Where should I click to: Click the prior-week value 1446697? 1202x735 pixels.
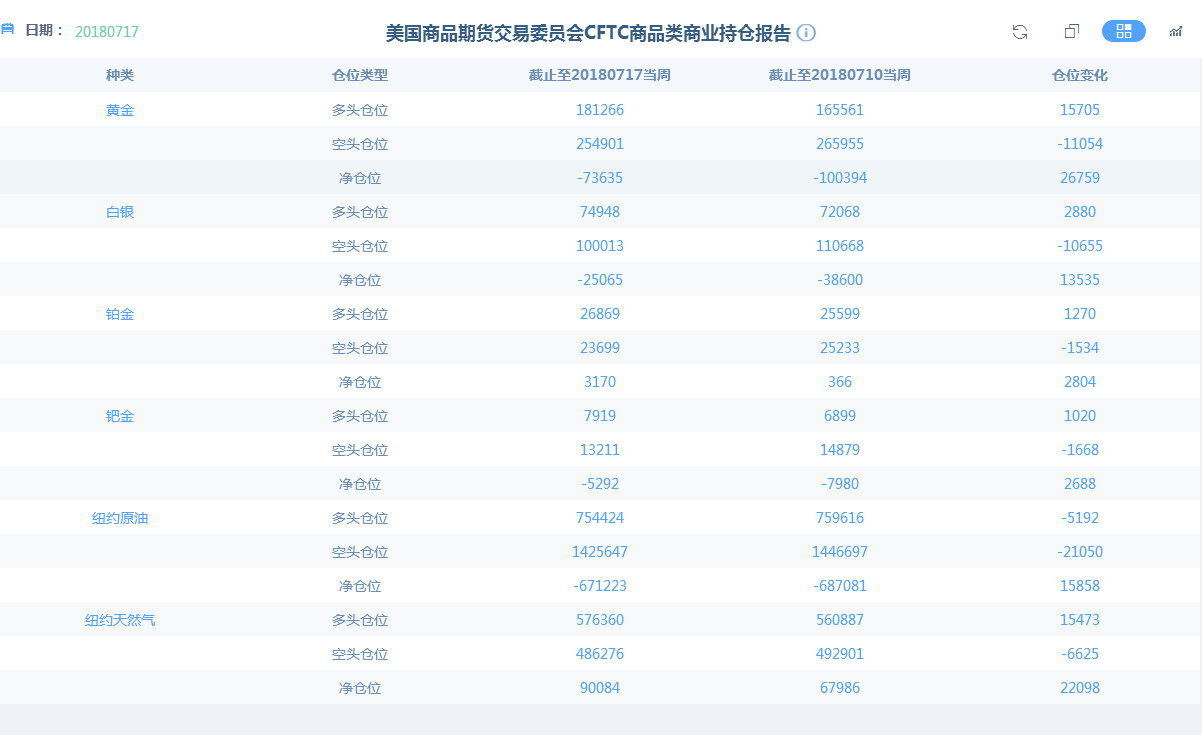point(840,552)
